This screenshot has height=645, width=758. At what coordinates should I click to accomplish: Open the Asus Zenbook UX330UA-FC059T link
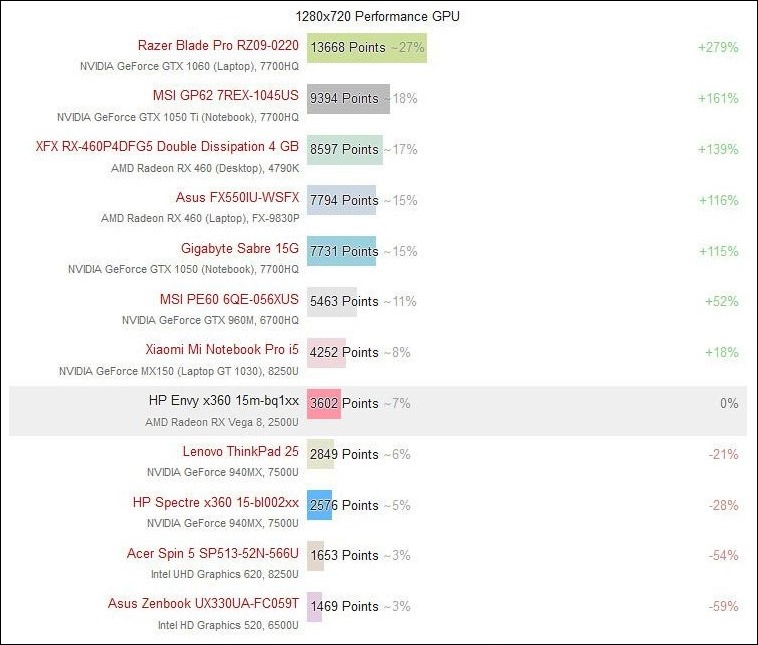203,605
